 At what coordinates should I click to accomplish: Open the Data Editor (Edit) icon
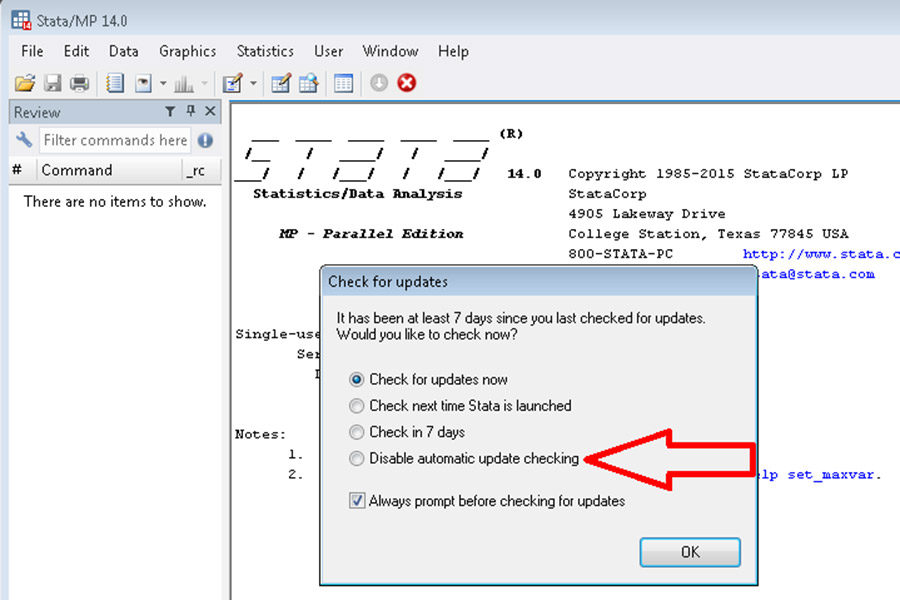(281, 83)
